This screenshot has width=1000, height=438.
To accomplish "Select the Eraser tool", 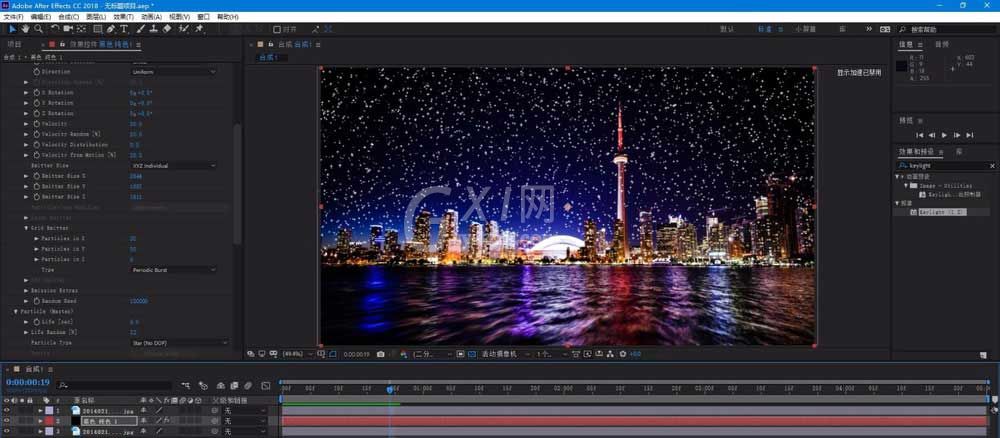I will coord(167,29).
